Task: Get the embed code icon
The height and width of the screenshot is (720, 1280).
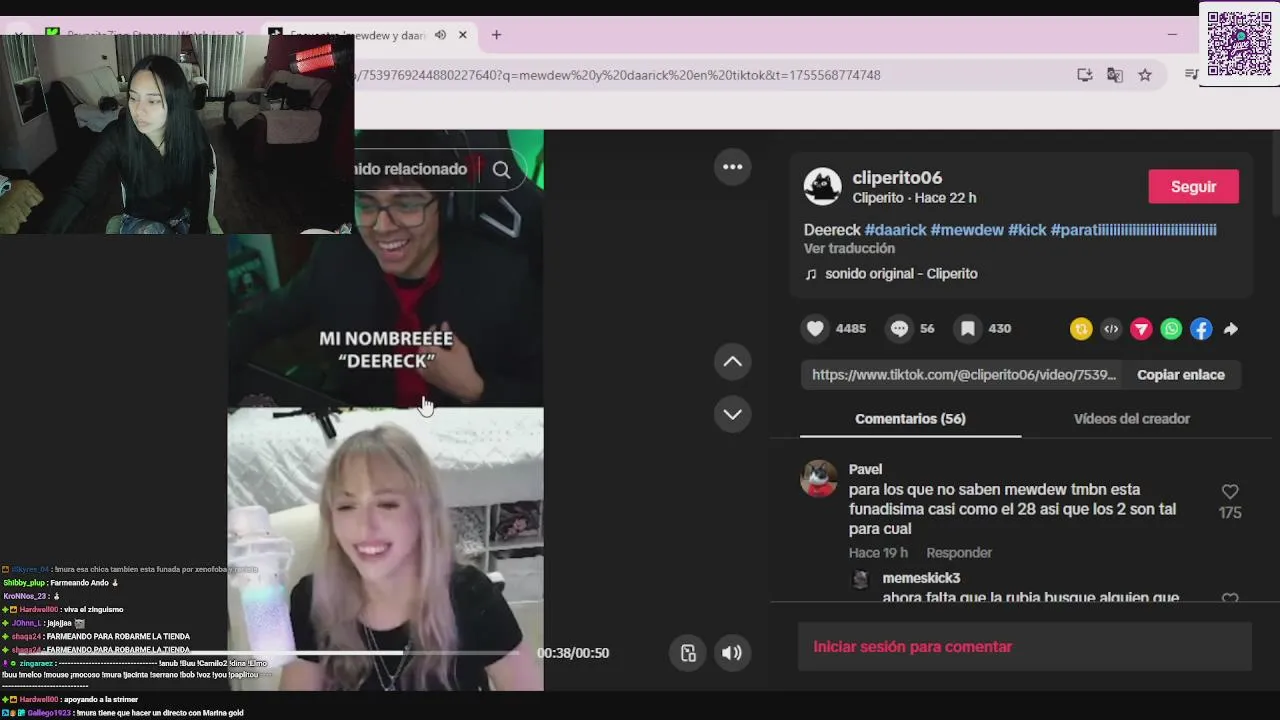Action: tap(1111, 329)
